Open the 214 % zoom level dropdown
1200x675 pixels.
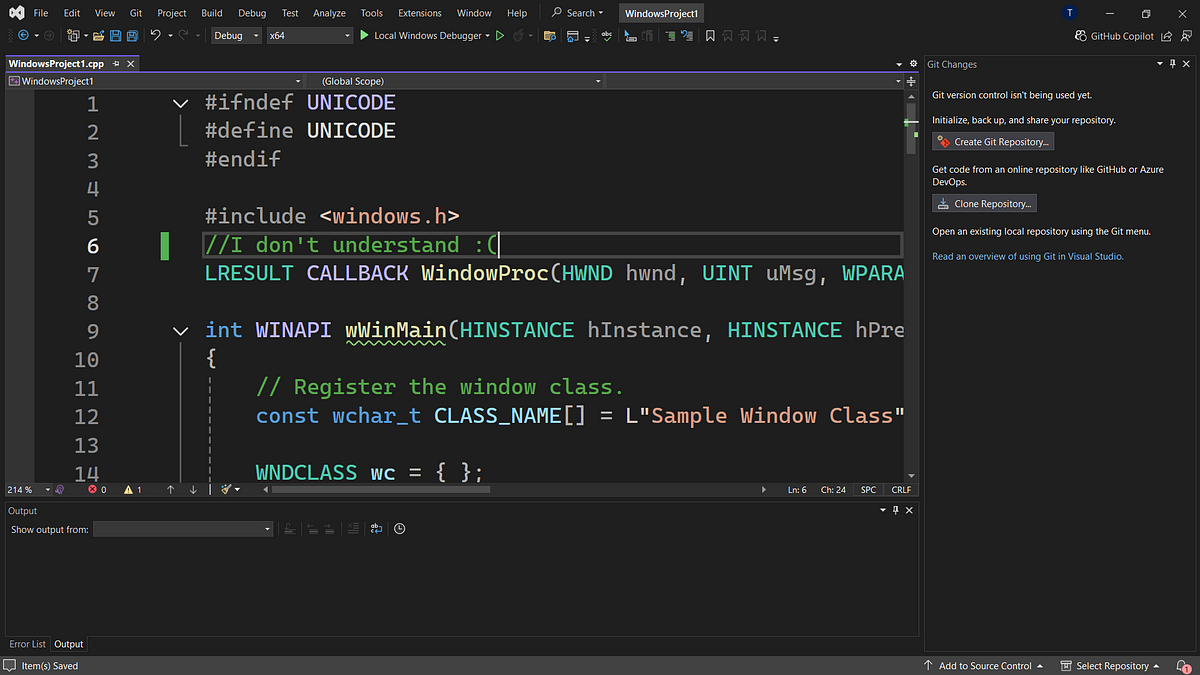pyautogui.click(x=28, y=490)
